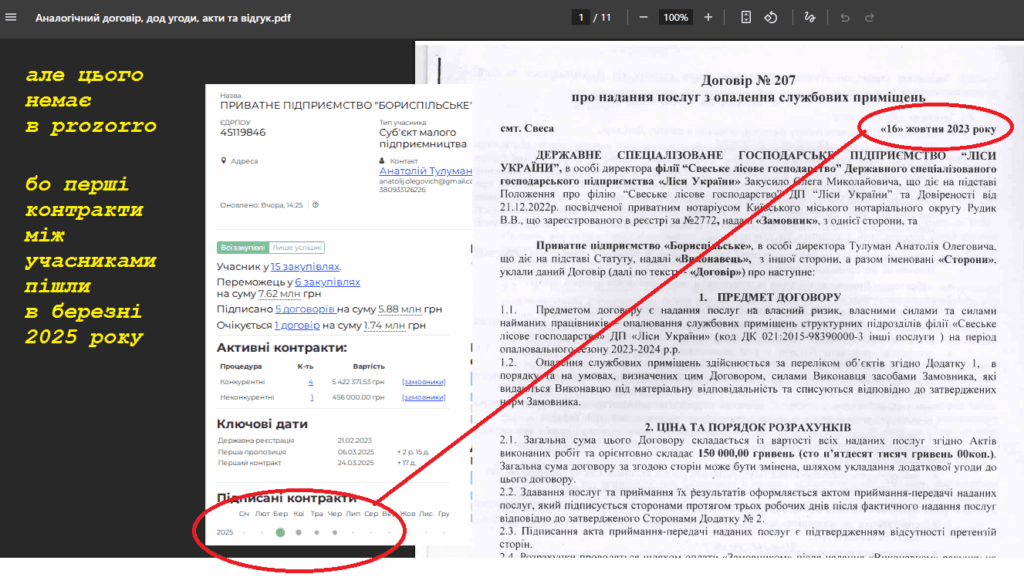
Task: Open the '6 закупівлях' winner link
Action: pos(327,282)
